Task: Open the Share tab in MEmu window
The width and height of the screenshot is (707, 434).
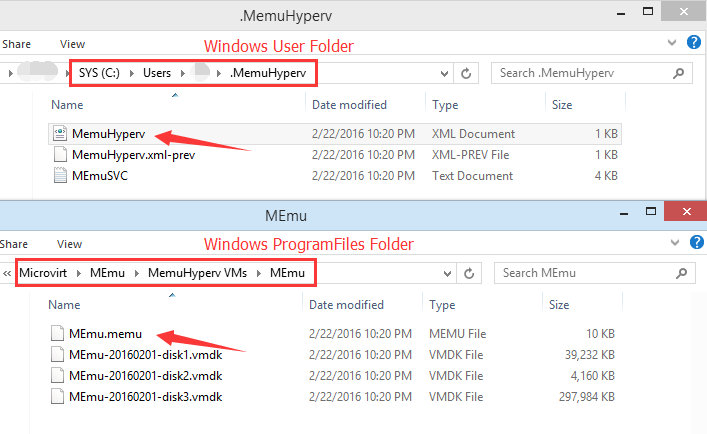Action: click(15, 243)
